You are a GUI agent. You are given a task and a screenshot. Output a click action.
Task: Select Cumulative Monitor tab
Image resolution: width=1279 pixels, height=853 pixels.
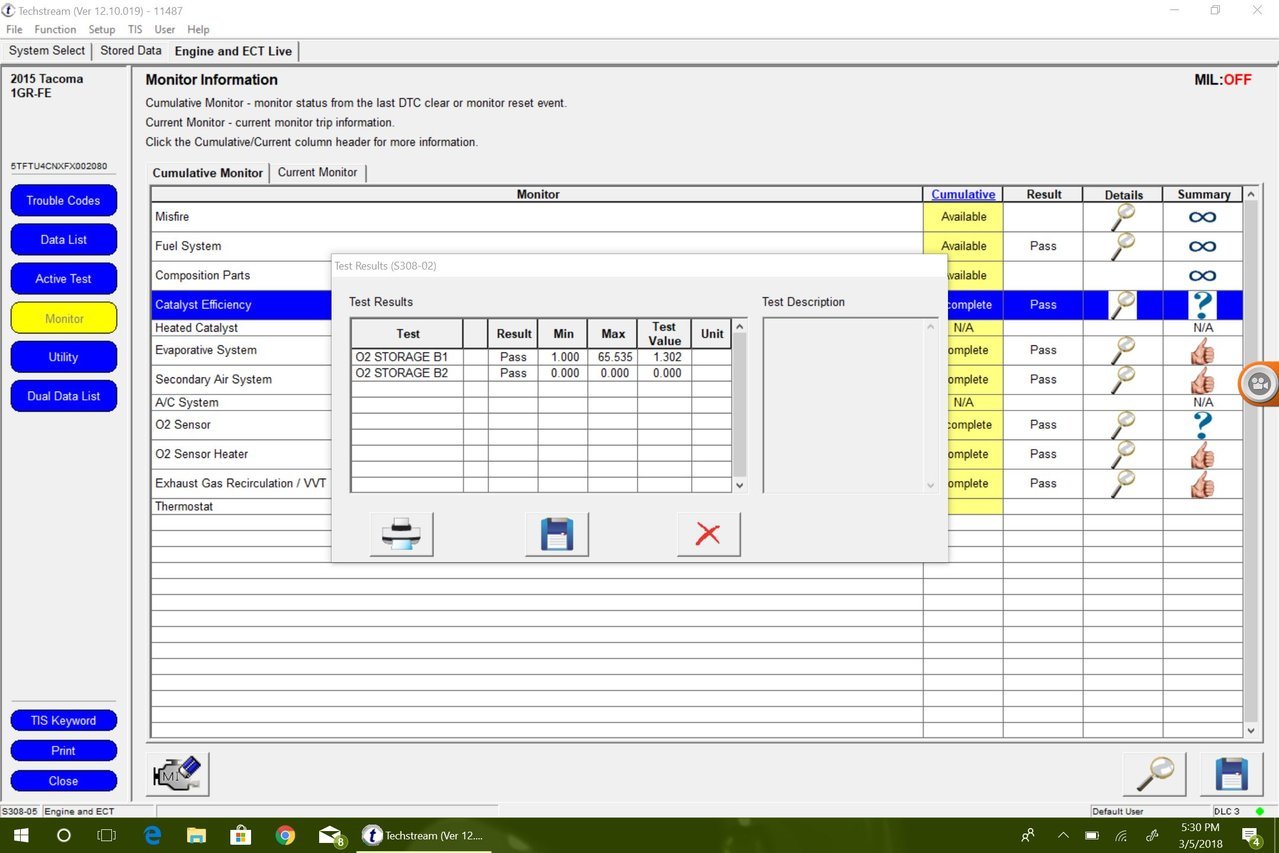click(208, 173)
